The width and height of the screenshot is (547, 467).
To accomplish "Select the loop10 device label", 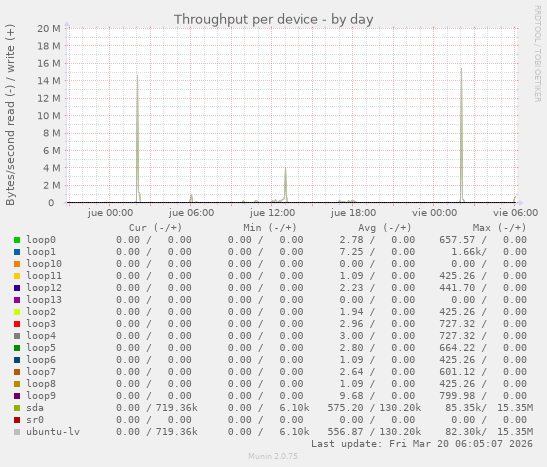I will (44, 264).
